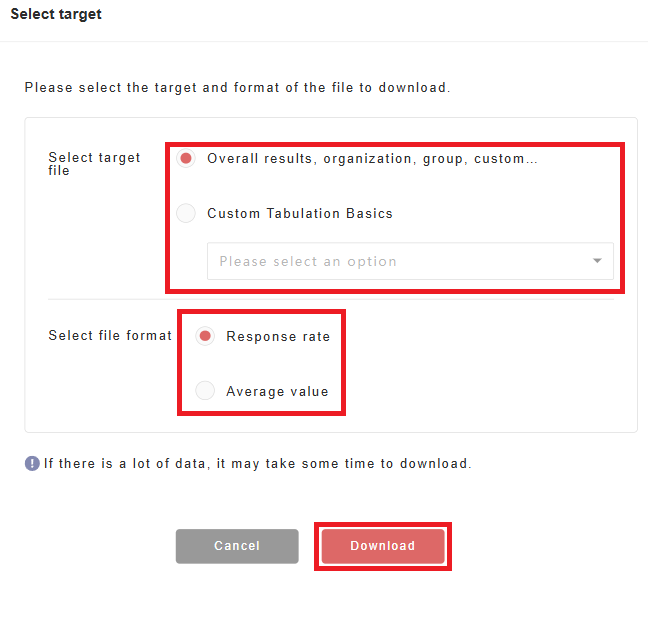Screen dimensions: 648x618
Task: Select the Response rate file format radio
Action: pos(205,336)
